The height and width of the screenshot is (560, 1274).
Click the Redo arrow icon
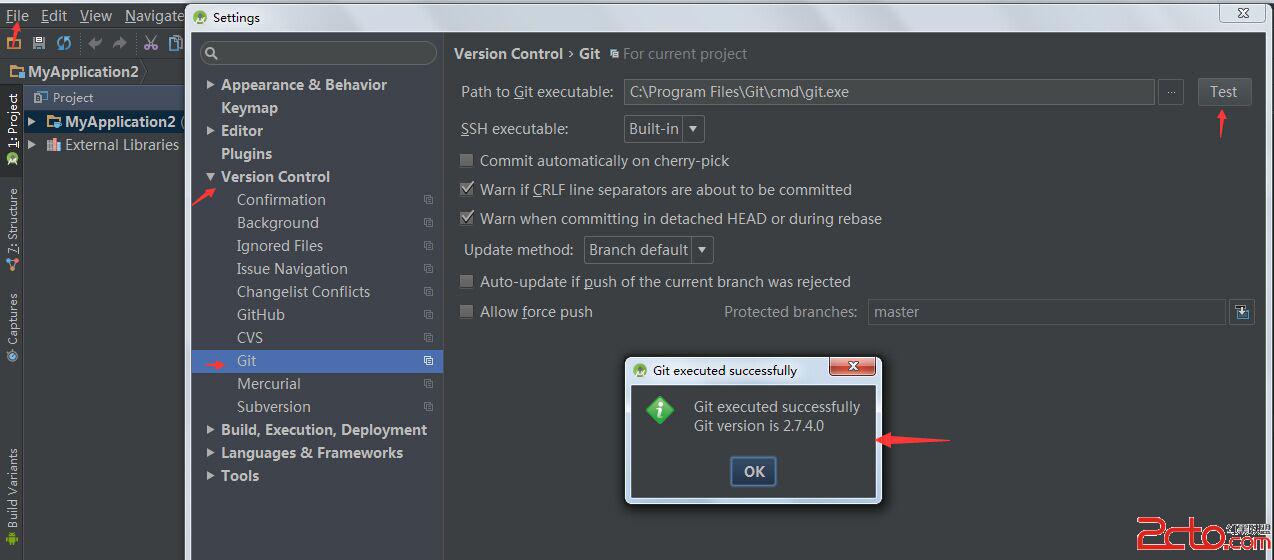(x=120, y=43)
